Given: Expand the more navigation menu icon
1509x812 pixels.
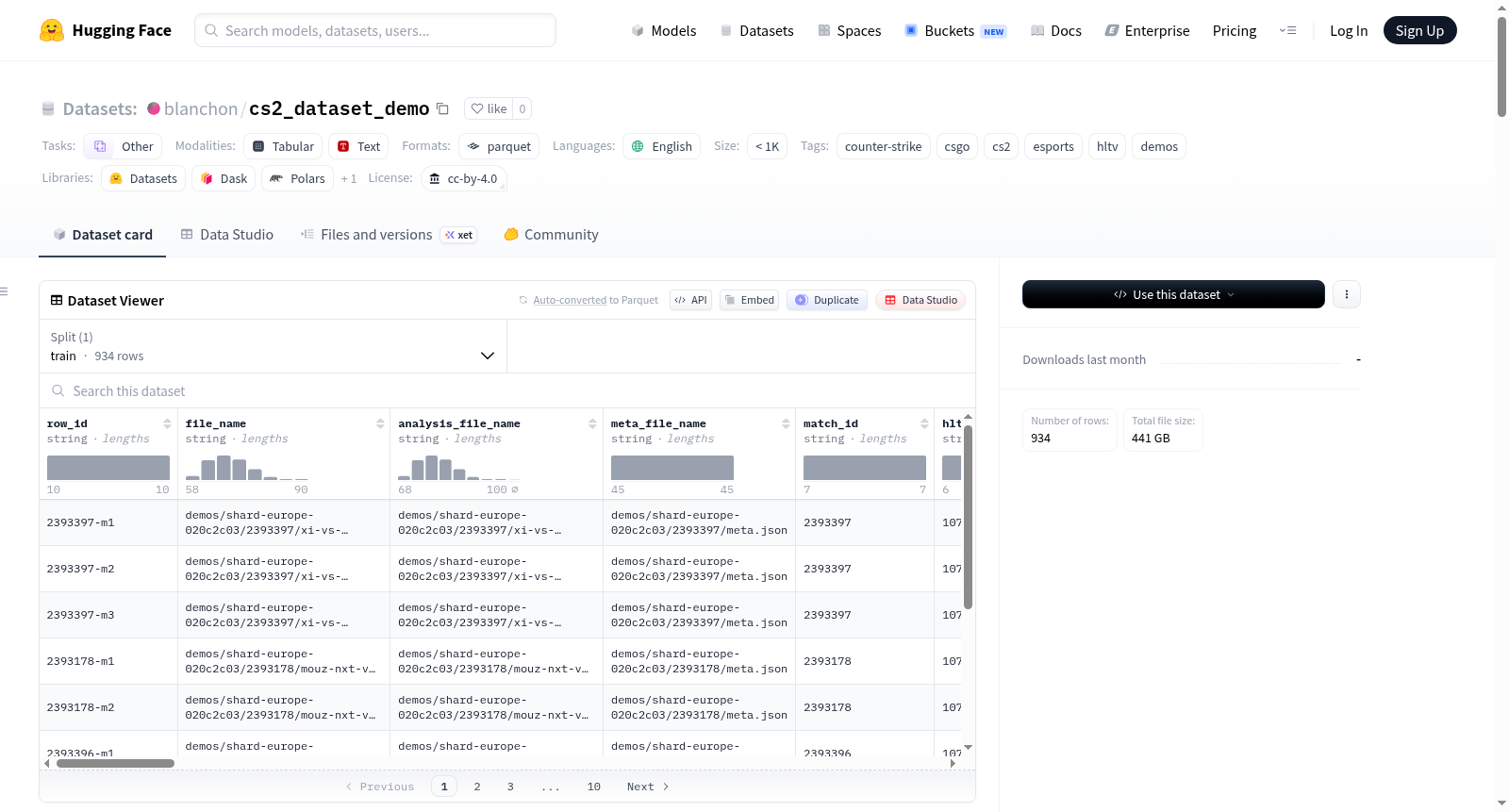Looking at the screenshot, I should [x=1287, y=30].
